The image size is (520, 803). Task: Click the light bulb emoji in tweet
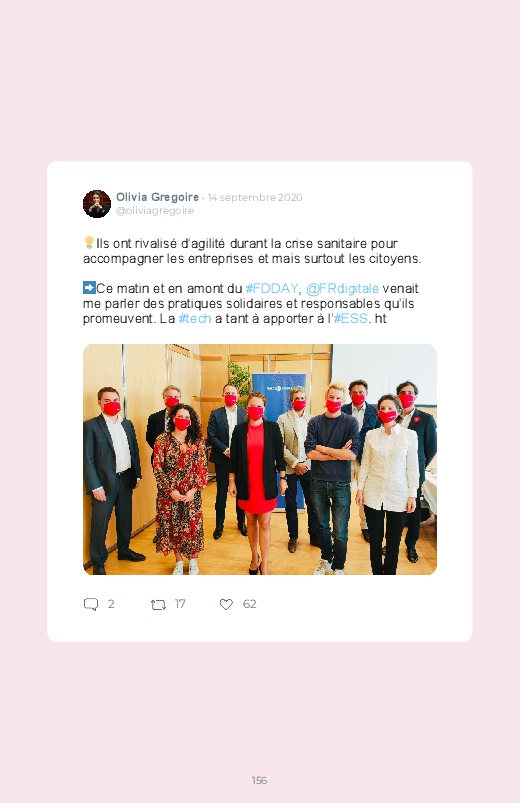tap(89, 243)
